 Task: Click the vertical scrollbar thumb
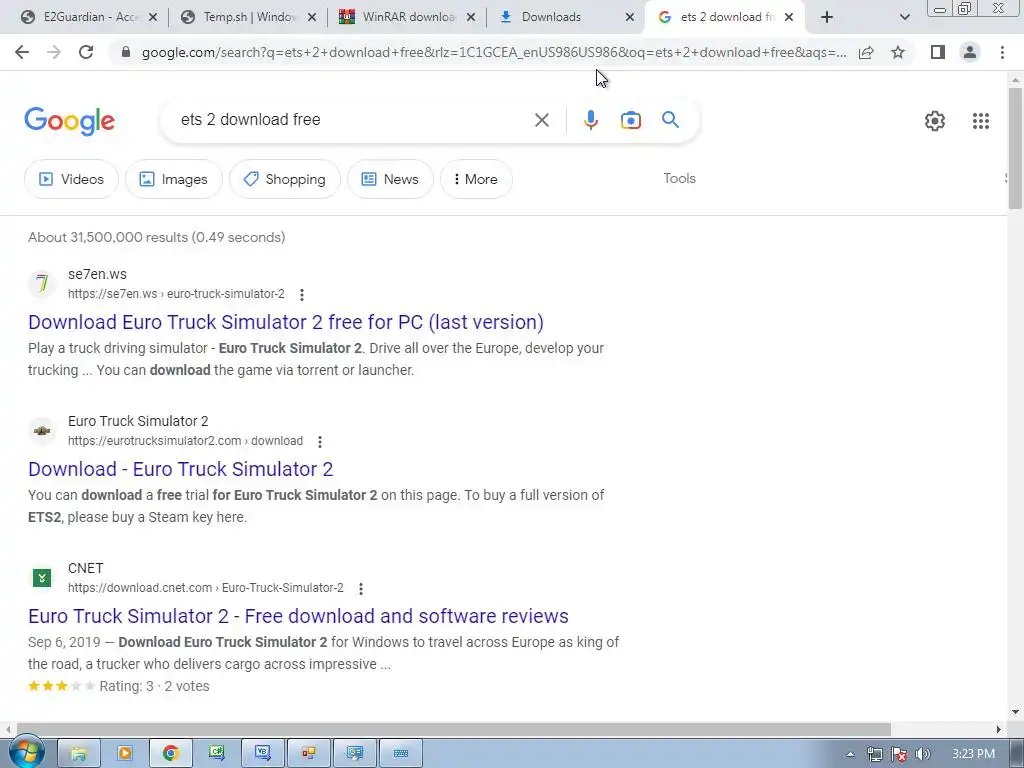[1015, 148]
